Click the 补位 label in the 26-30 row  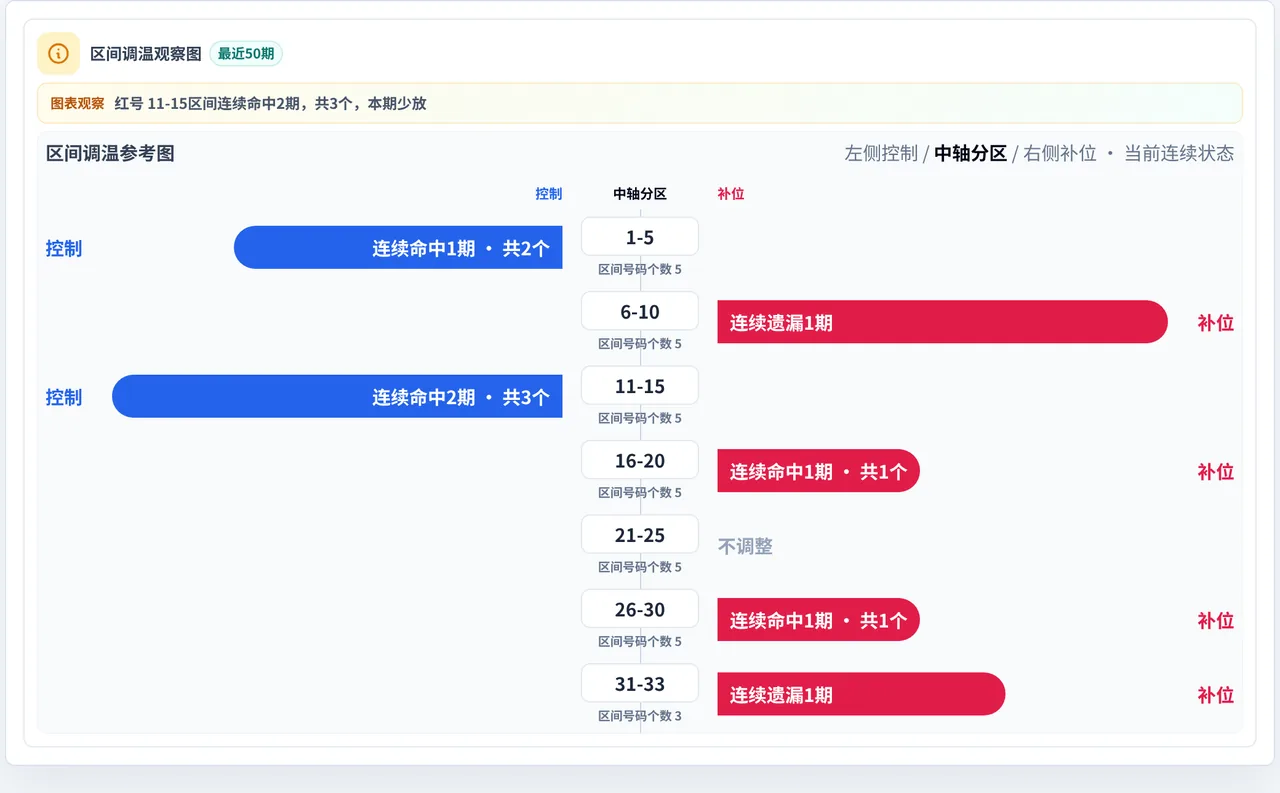click(1216, 620)
